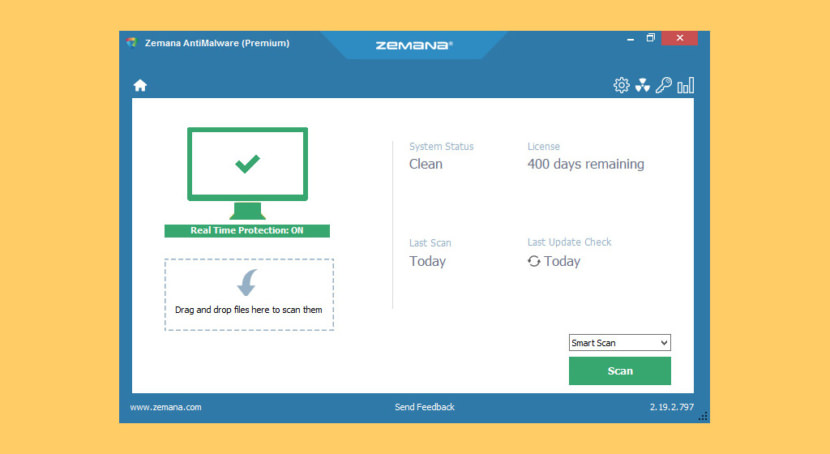Toggle the Real Time Protection: ON bar
Screen dimensions: 830x454
247,230
